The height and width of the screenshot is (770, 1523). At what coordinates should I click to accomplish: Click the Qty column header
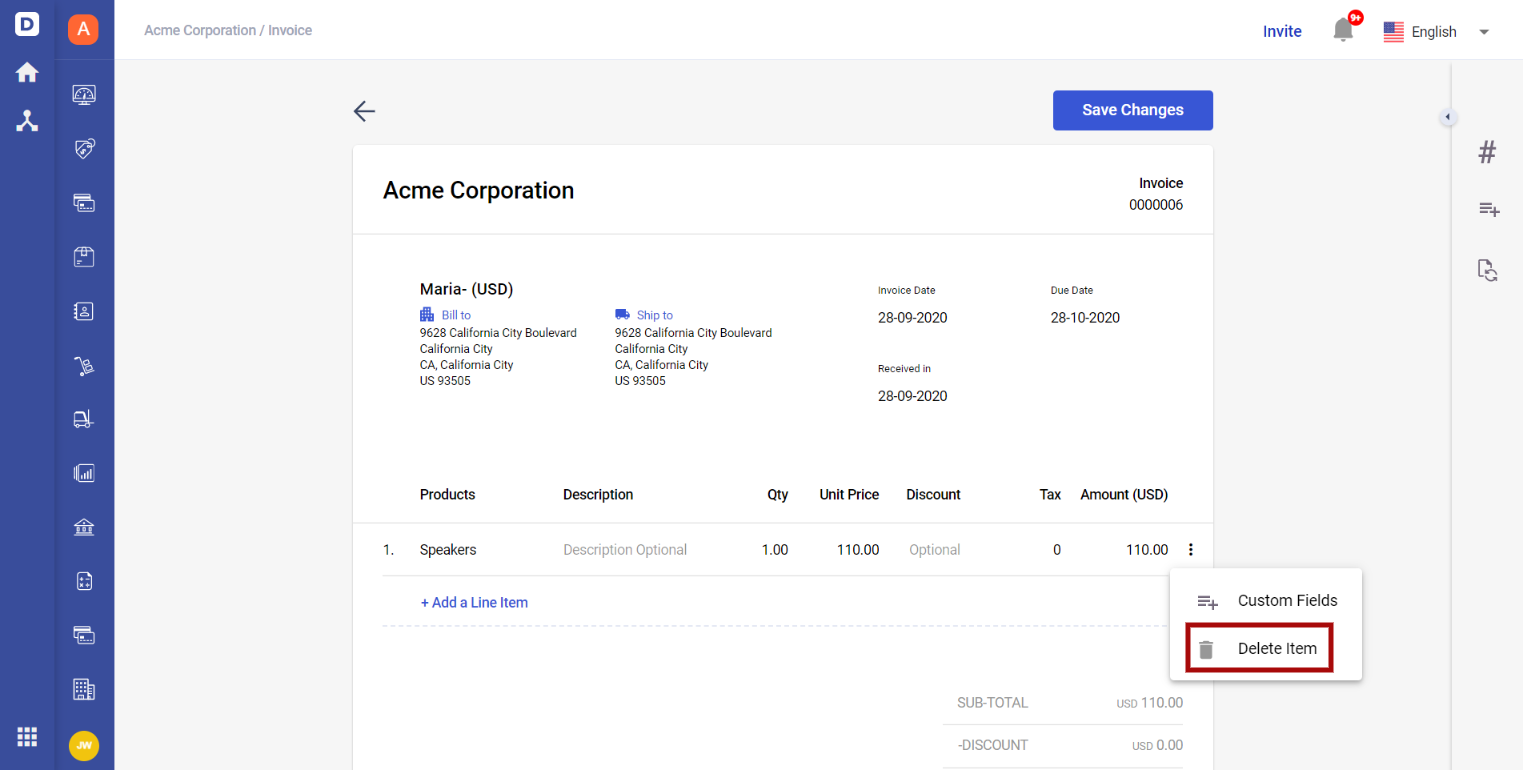(778, 495)
